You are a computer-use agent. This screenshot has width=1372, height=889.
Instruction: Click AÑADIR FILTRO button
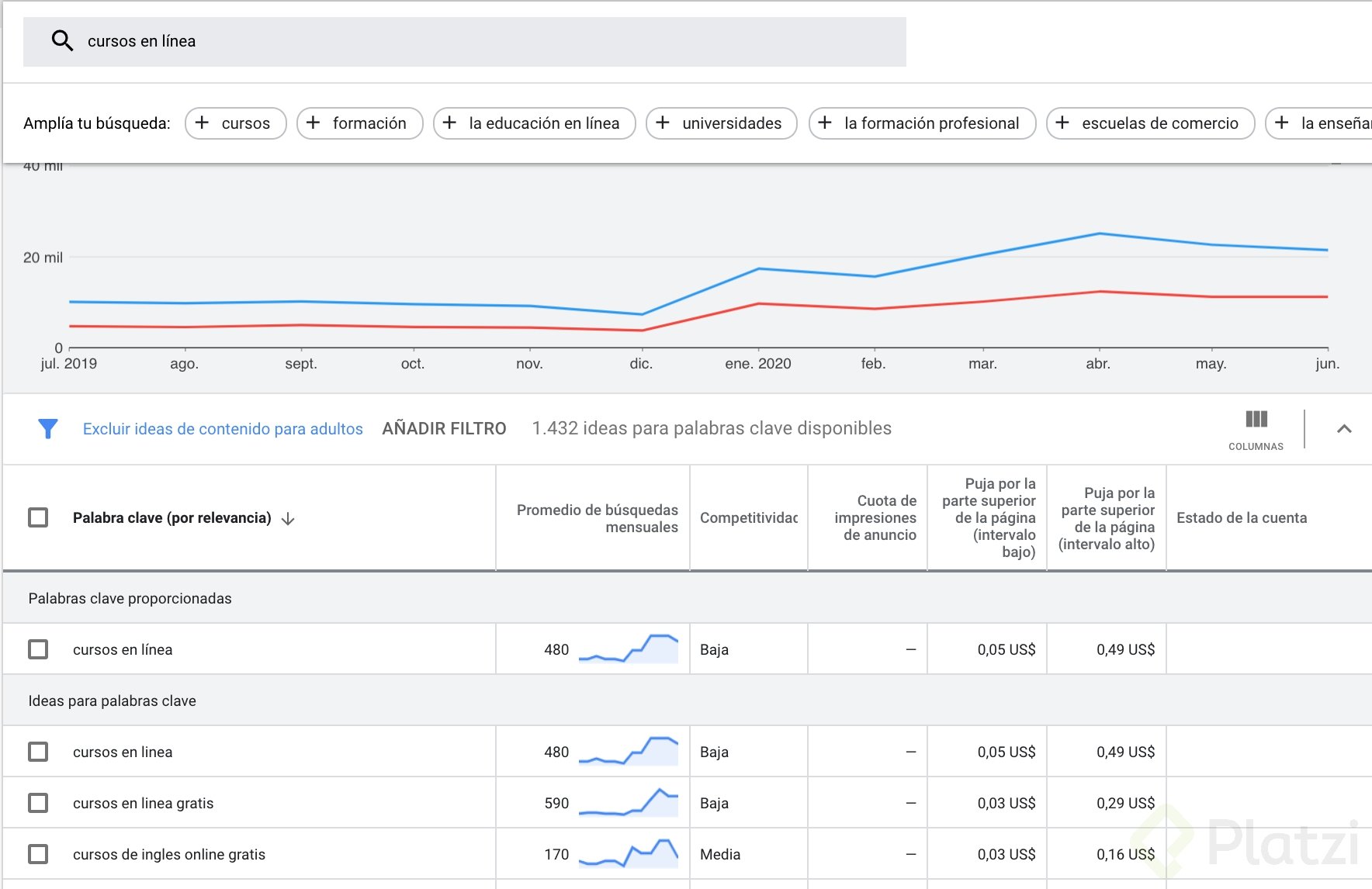tap(444, 428)
